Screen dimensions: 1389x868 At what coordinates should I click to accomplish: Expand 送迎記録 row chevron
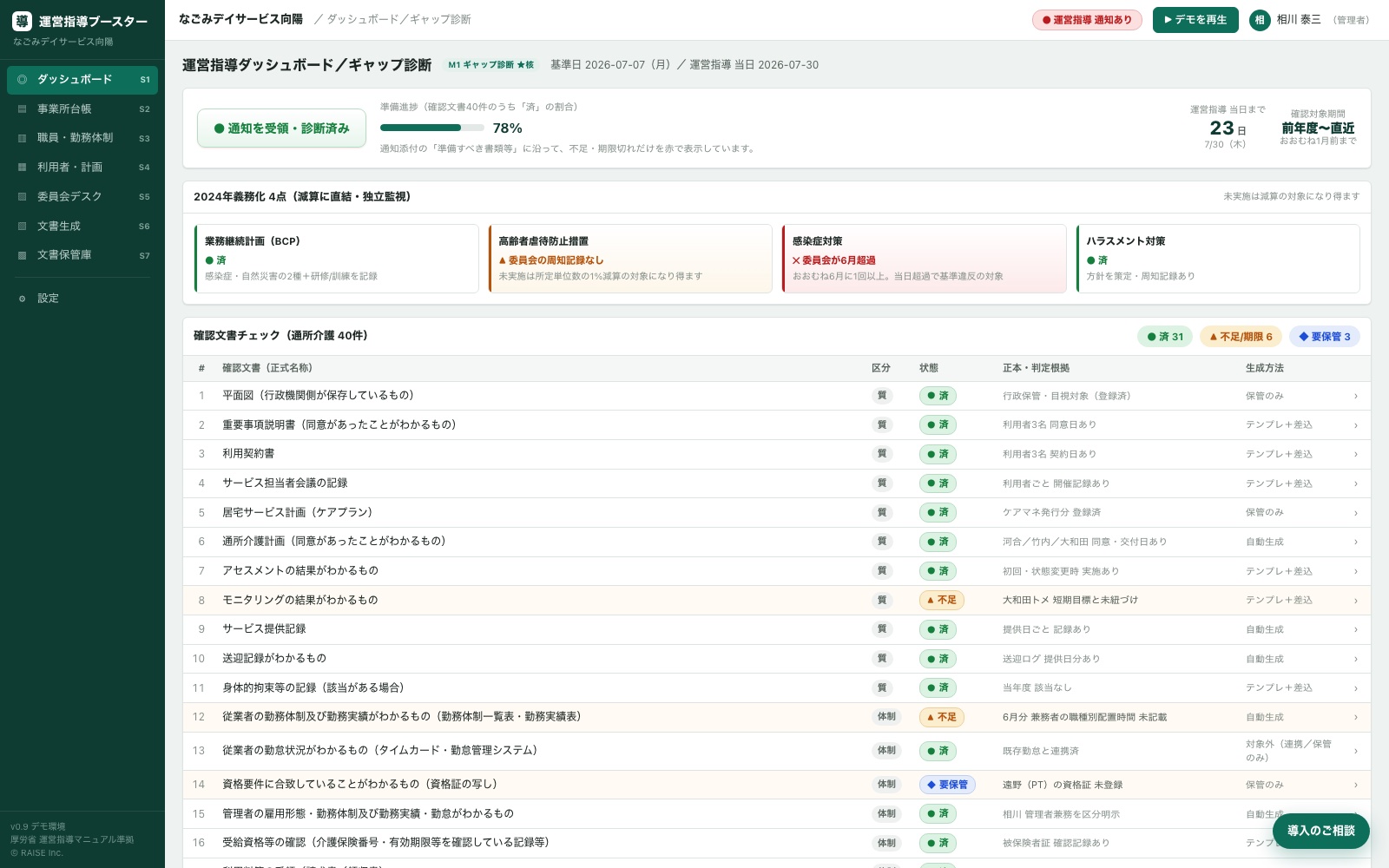(x=1356, y=660)
